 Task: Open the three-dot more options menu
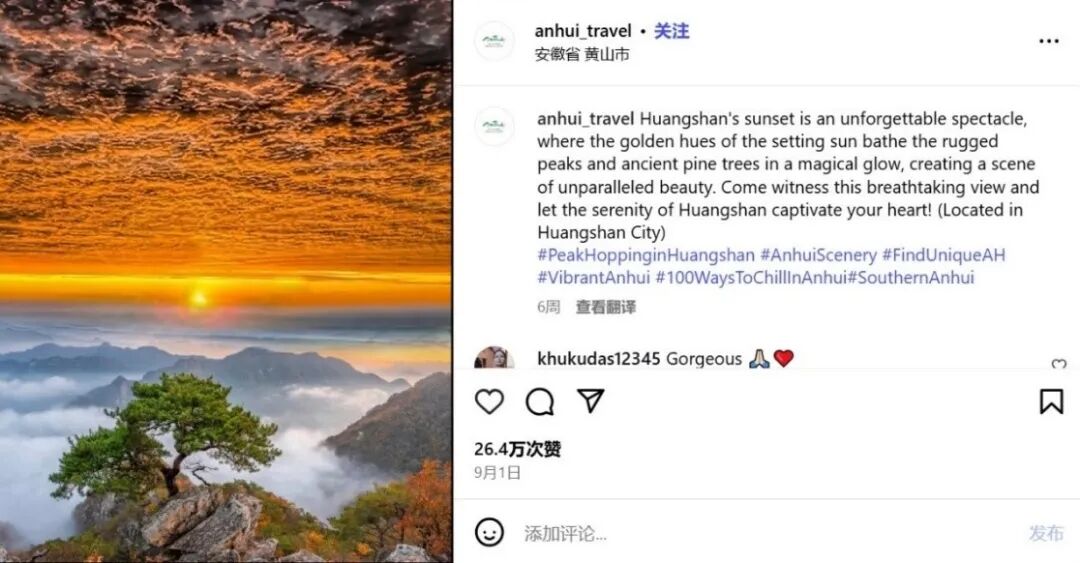pos(1048,41)
